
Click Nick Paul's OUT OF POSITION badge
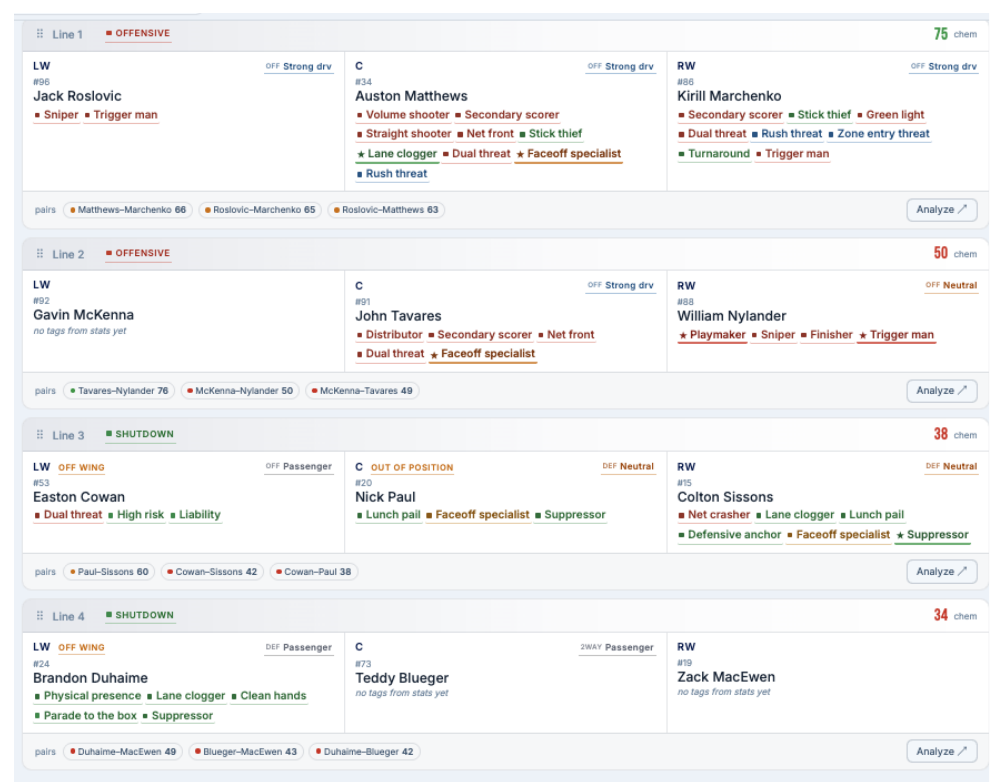(x=412, y=467)
